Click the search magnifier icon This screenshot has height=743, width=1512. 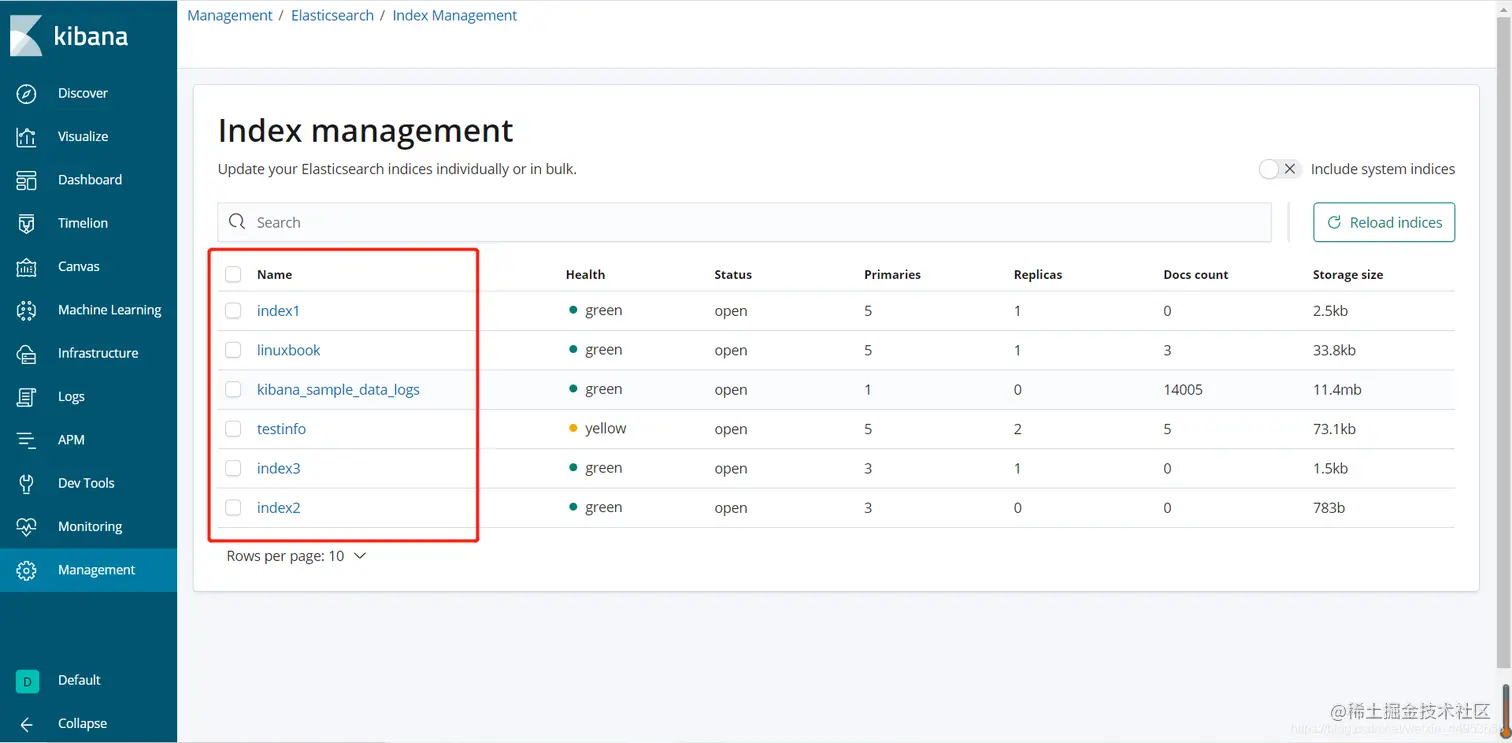[x=237, y=222]
